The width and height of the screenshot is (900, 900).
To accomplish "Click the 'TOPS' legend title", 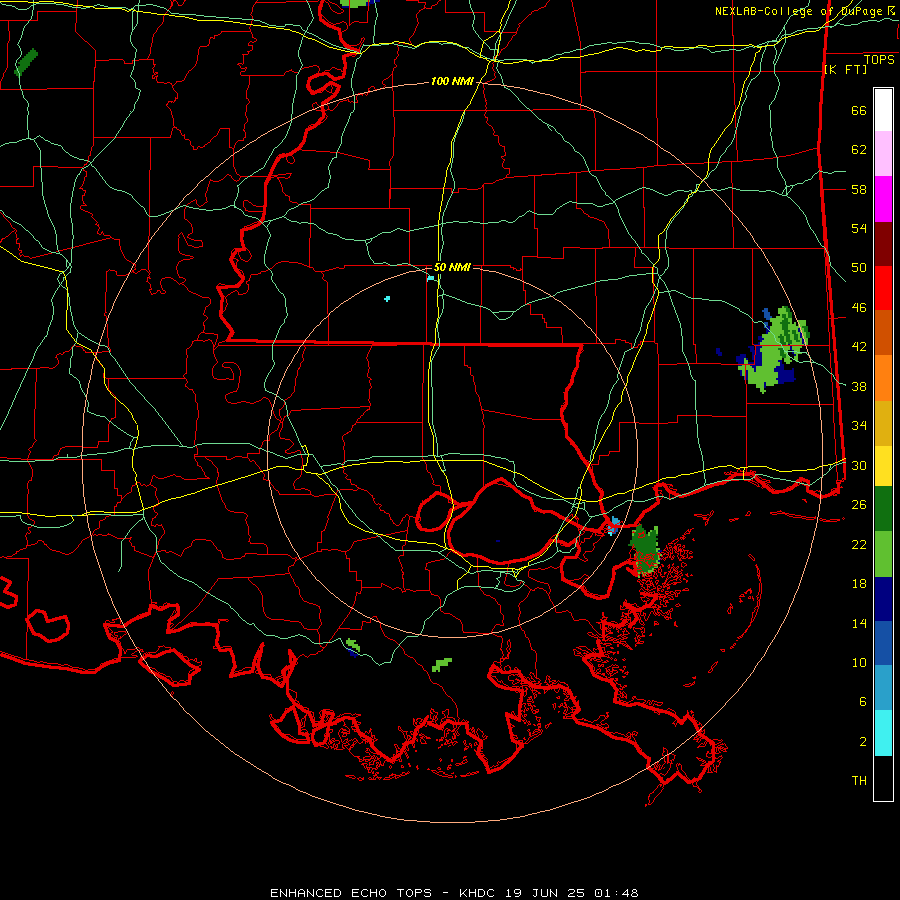I will [x=879, y=60].
